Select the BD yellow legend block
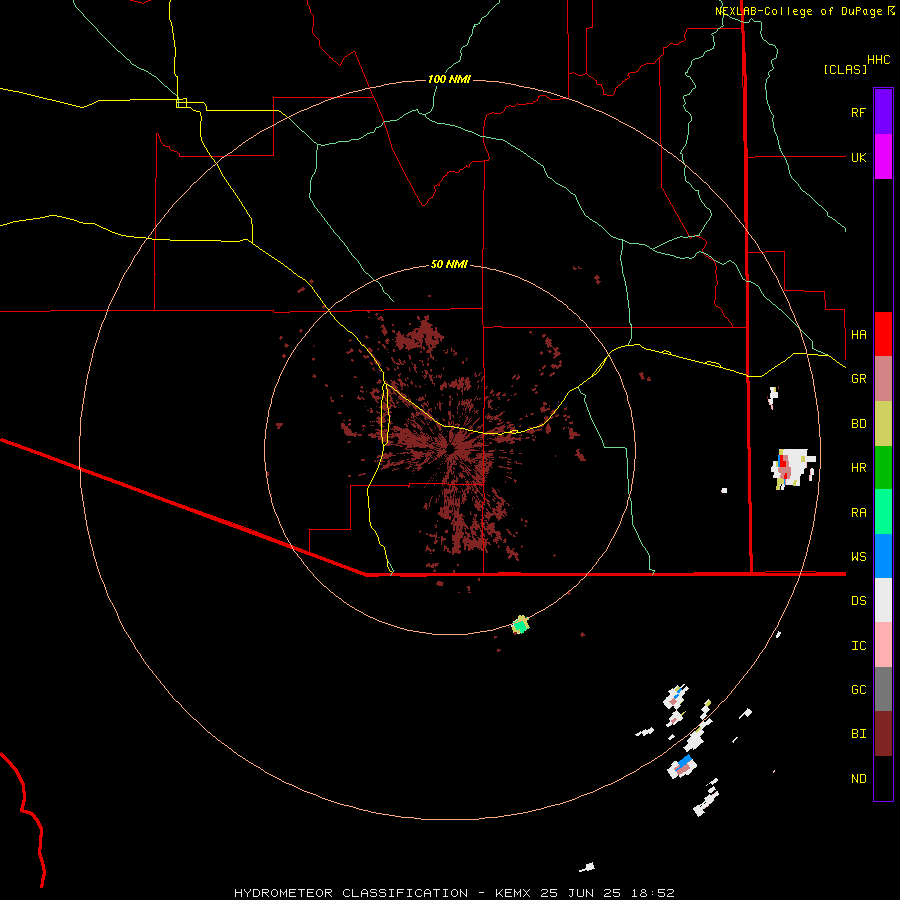Screen dimensions: 900x900 pyautogui.click(x=883, y=424)
